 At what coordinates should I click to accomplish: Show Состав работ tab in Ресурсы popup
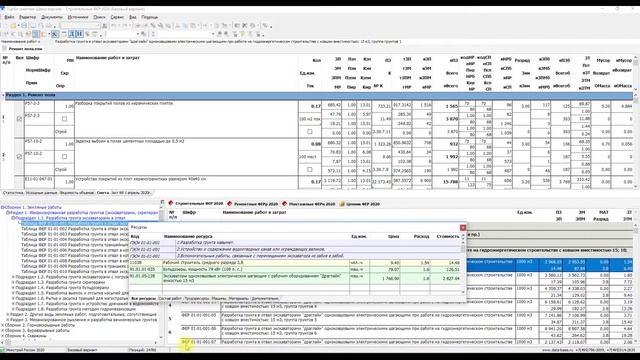[170, 299]
